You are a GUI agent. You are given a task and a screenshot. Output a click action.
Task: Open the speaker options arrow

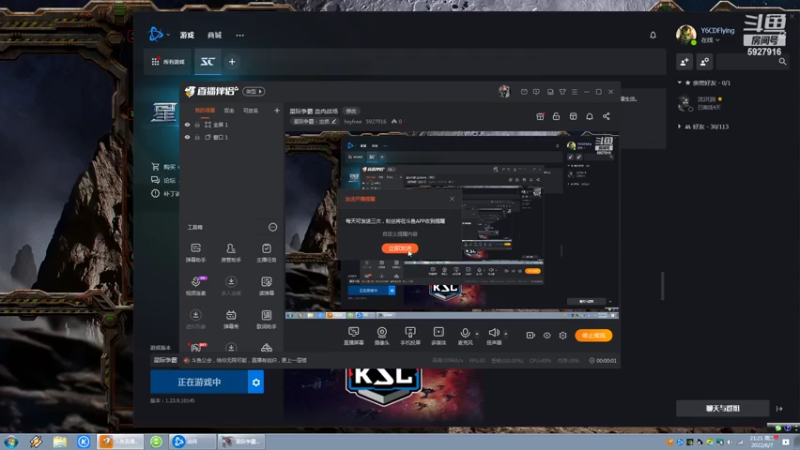pyautogui.click(x=506, y=334)
